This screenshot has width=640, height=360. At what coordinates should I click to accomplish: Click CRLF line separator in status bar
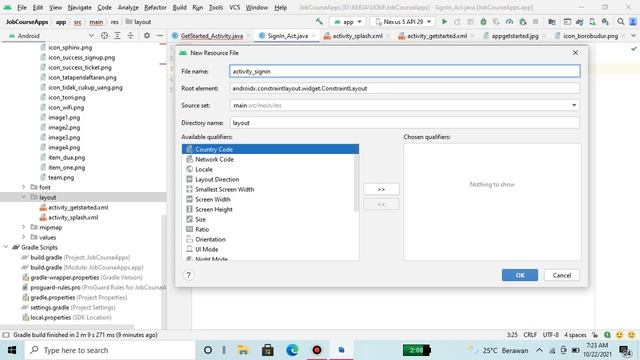[530, 335]
